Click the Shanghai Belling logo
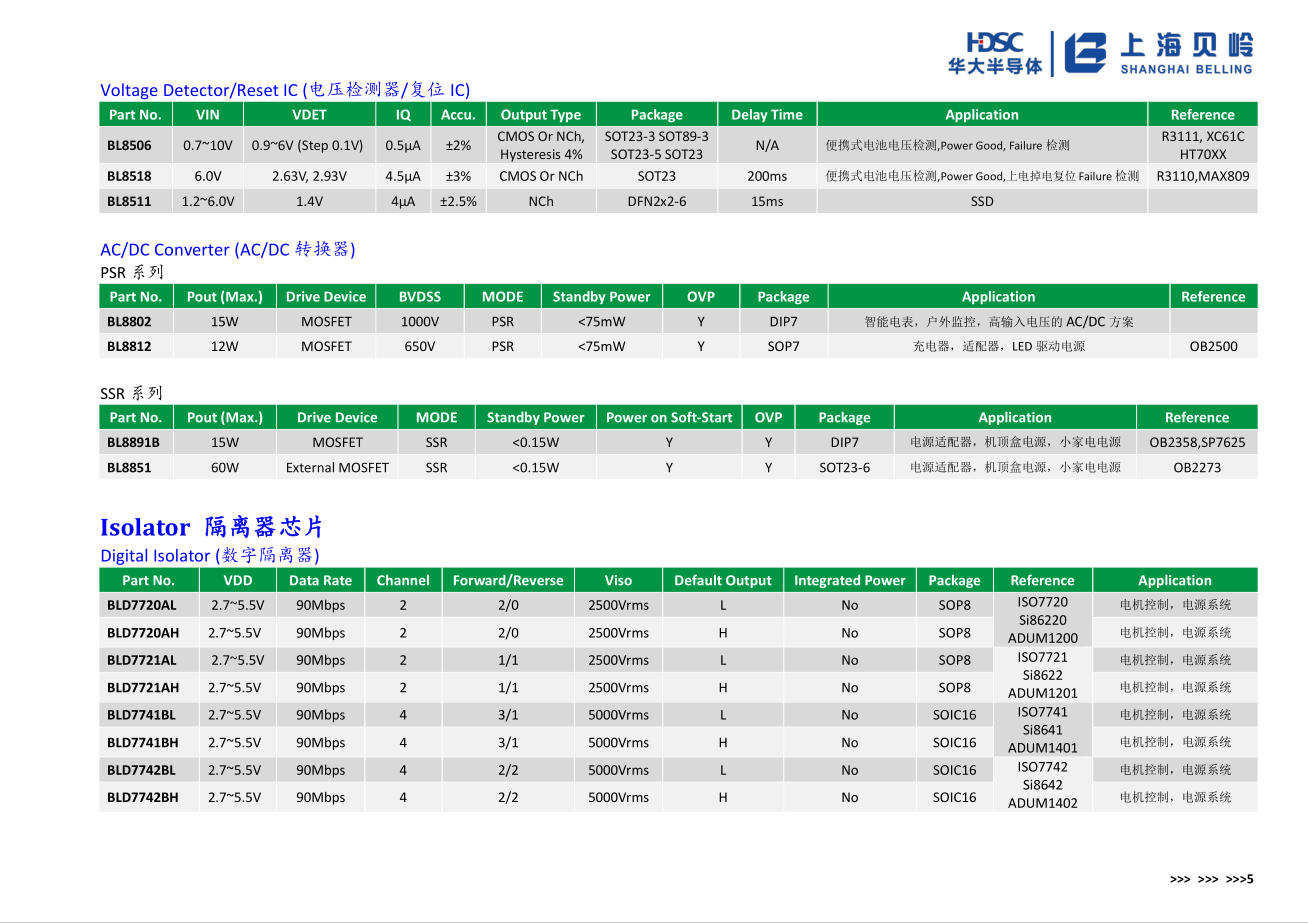This screenshot has width=1308, height=923. click(x=1157, y=53)
